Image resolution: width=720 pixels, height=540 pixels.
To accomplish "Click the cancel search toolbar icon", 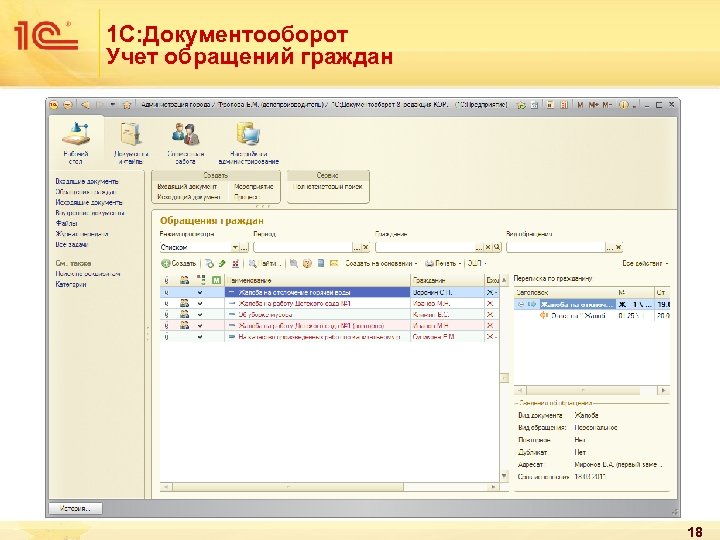I will pyautogui.click(x=294, y=264).
